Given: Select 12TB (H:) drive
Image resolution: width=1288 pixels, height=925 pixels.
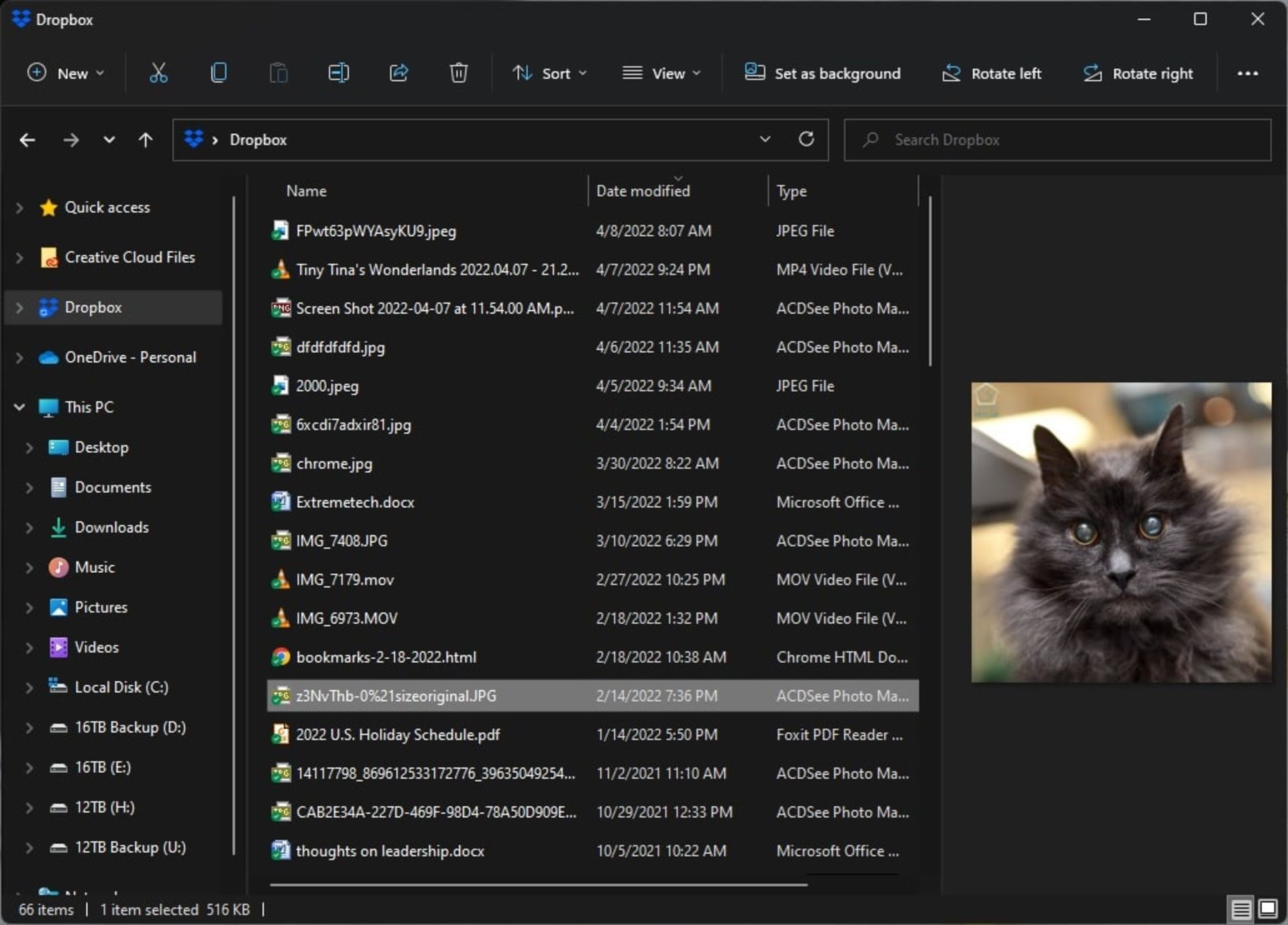Looking at the screenshot, I should [105, 808].
